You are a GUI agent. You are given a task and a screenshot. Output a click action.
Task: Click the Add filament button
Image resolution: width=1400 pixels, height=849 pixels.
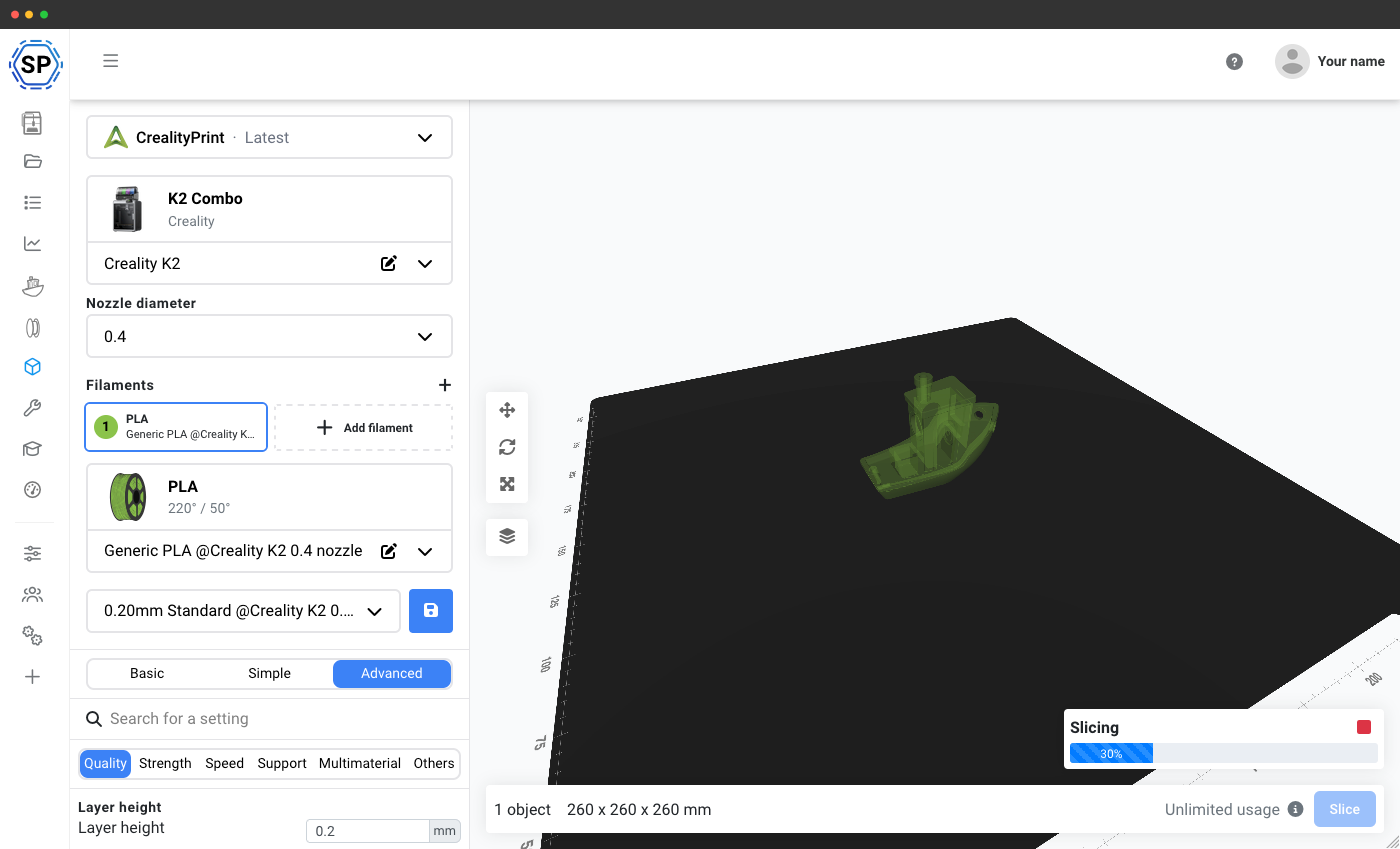point(364,428)
